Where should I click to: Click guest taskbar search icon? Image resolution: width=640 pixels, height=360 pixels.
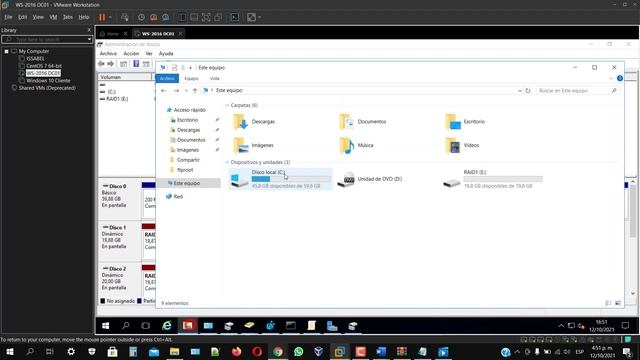[126, 326]
